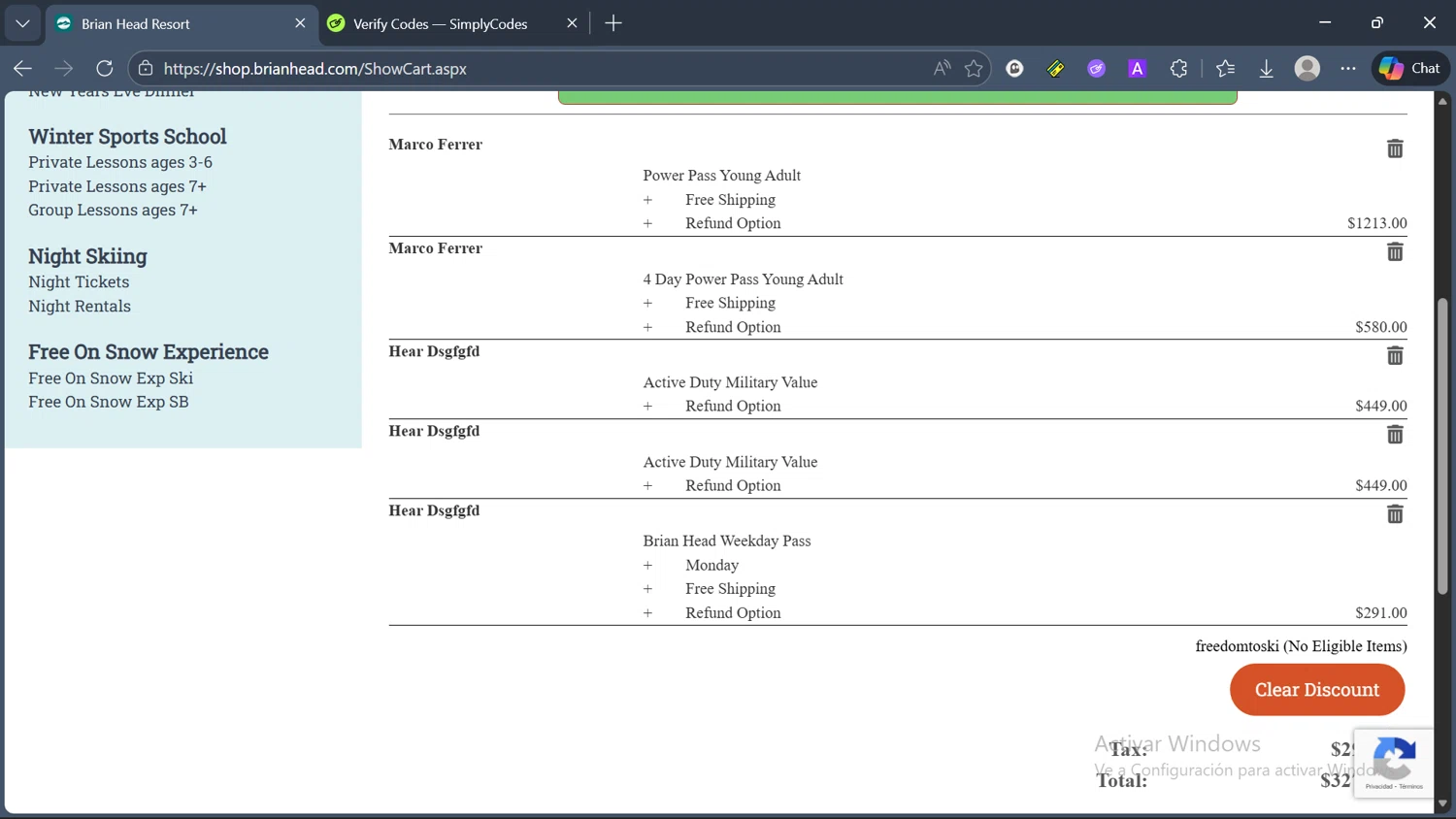Open a new browser tab
1456x819 pixels.
pyautogui.click(x=613, y=23)
